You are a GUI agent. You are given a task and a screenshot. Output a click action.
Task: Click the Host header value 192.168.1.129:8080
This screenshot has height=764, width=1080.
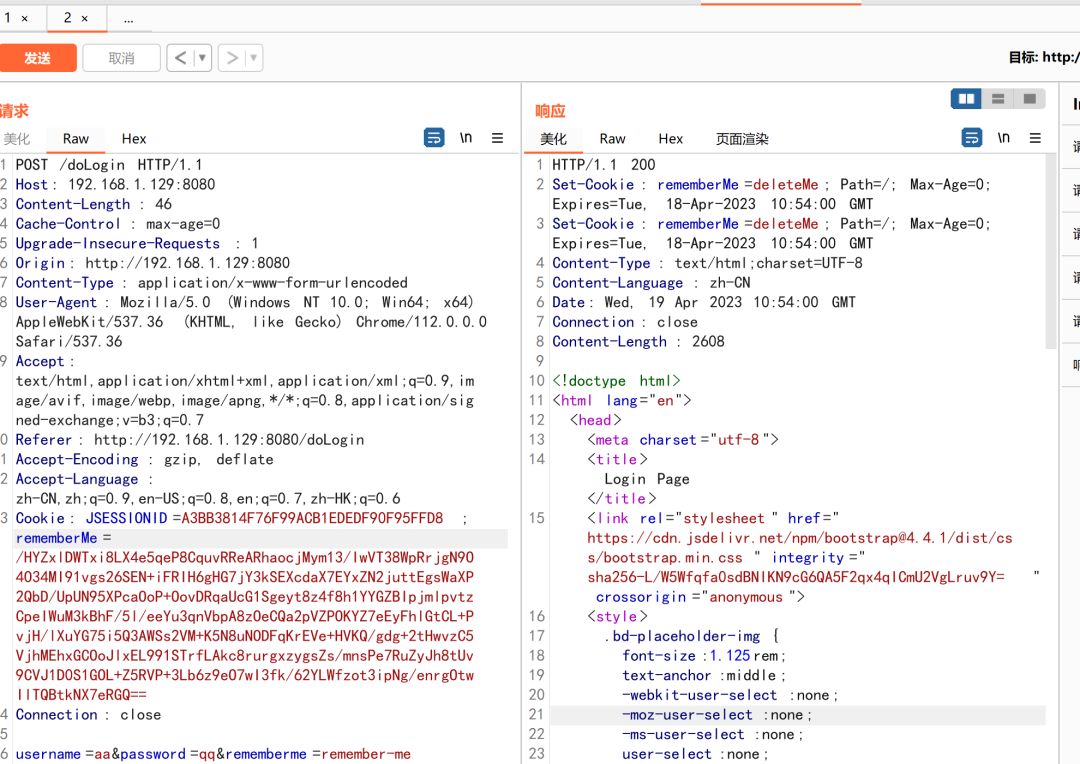pyautogui.click(x=141, y=185)
